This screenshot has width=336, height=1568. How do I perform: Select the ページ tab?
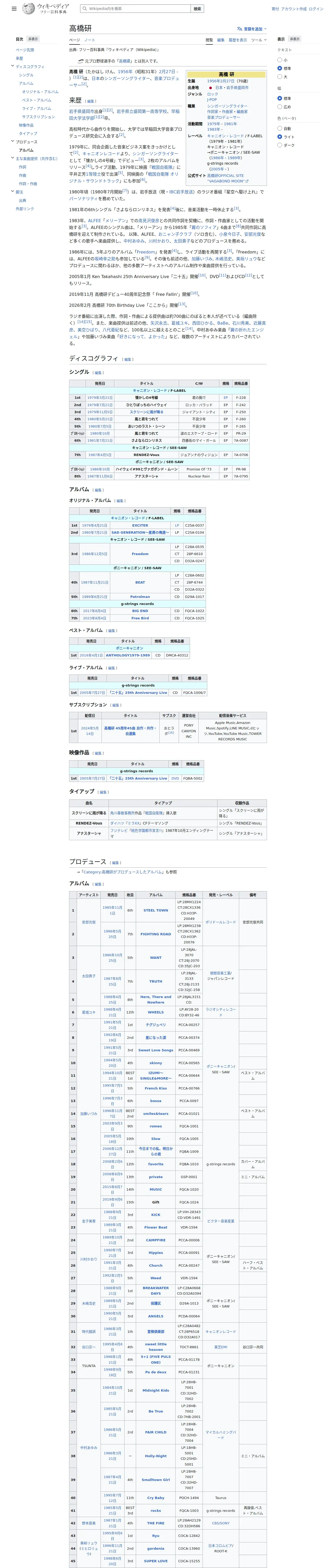pos(74,40)
